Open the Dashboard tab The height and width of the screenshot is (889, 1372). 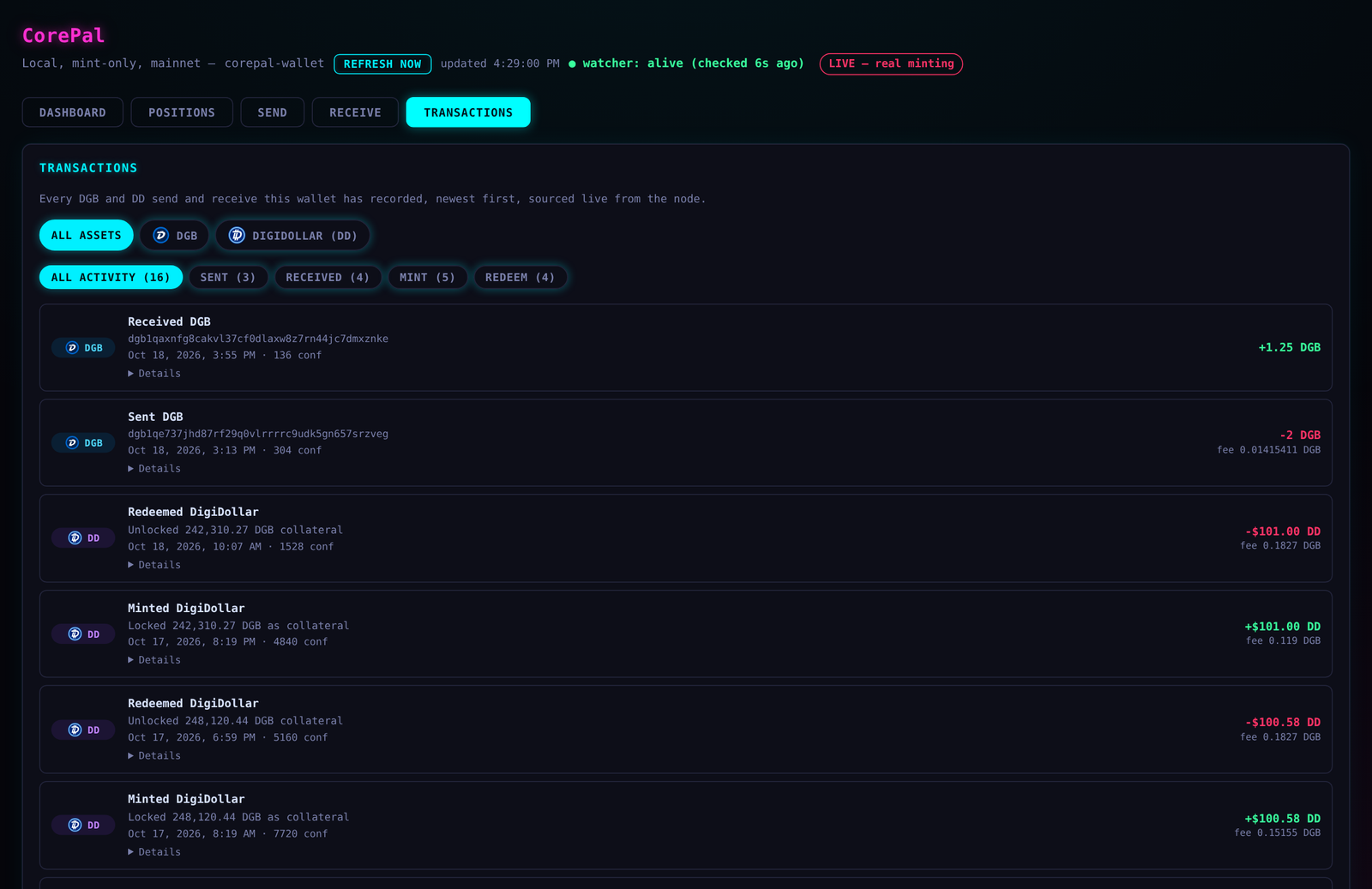[x=73, y=112]
